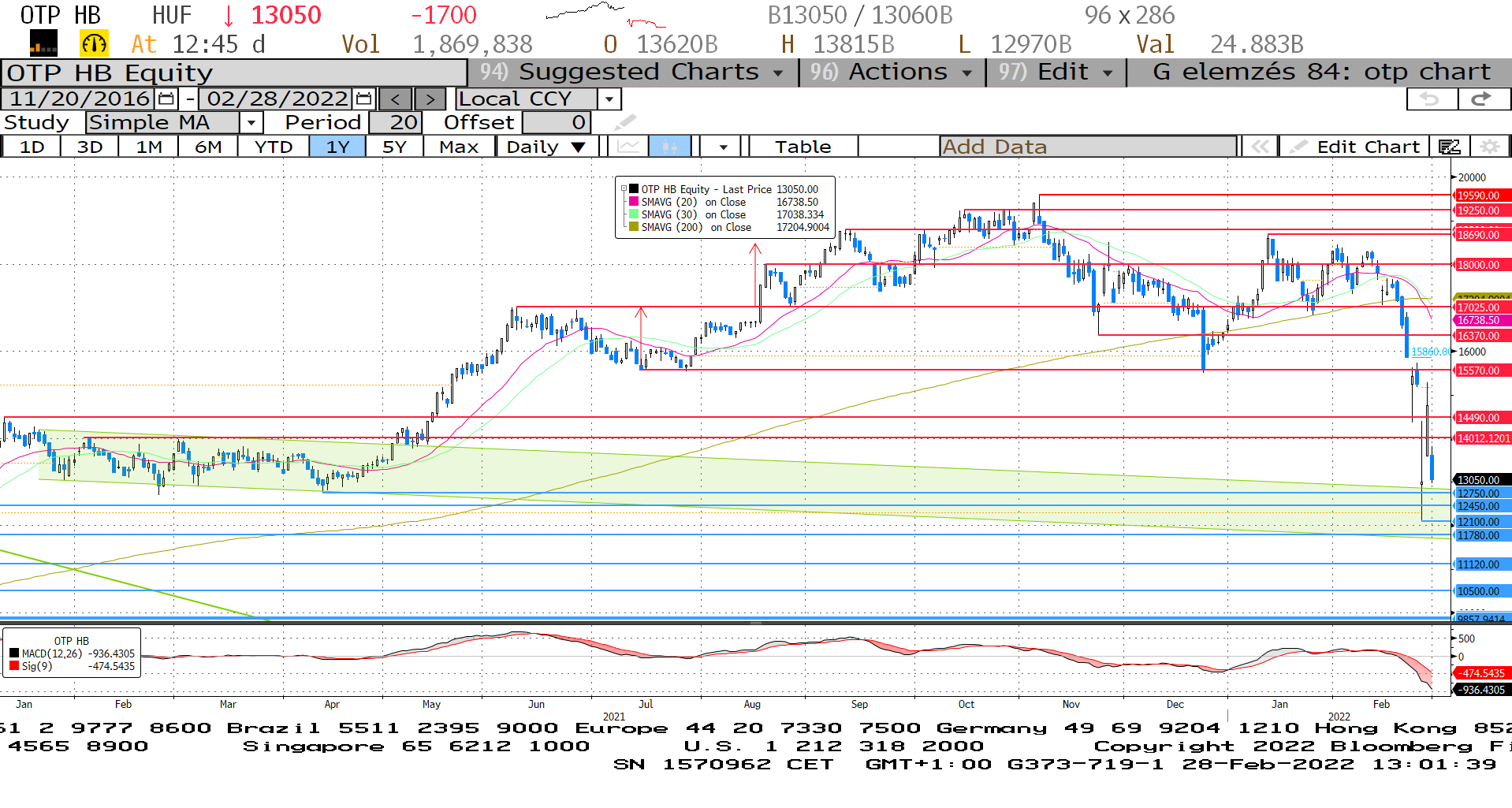The width and height of the screenshot is (1512, 808).
Task: Select the YTD range tab
Action: tap(274, 147)
